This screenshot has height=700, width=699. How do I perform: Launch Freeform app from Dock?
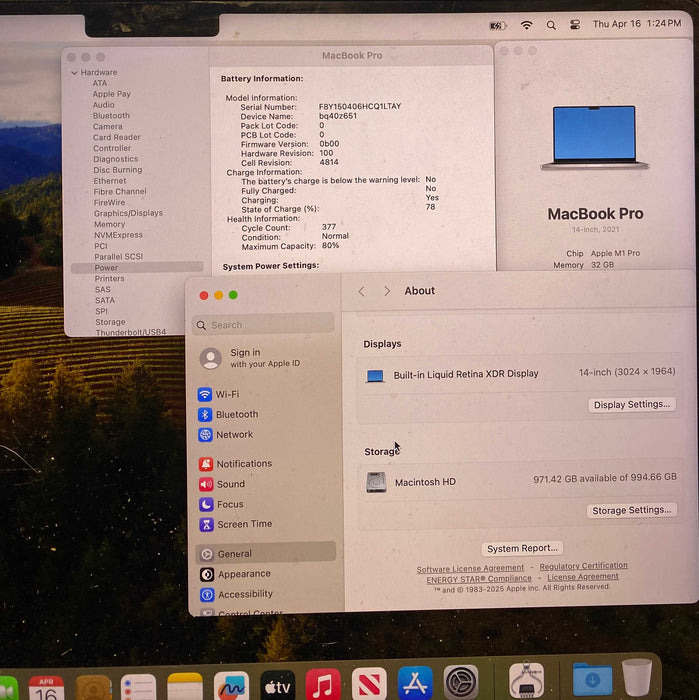[x=231, y=686]
